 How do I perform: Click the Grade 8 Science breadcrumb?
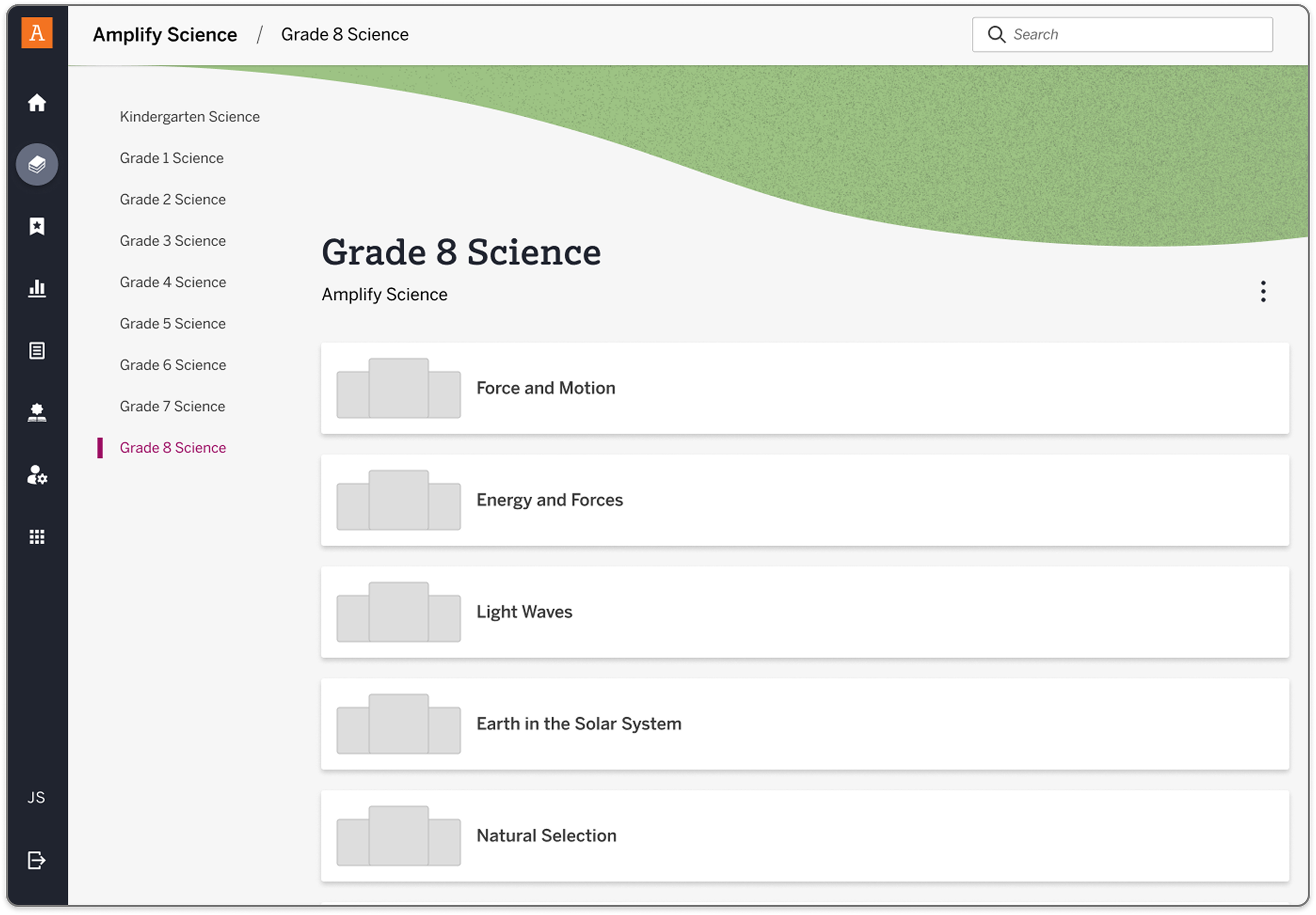point(344,34)
